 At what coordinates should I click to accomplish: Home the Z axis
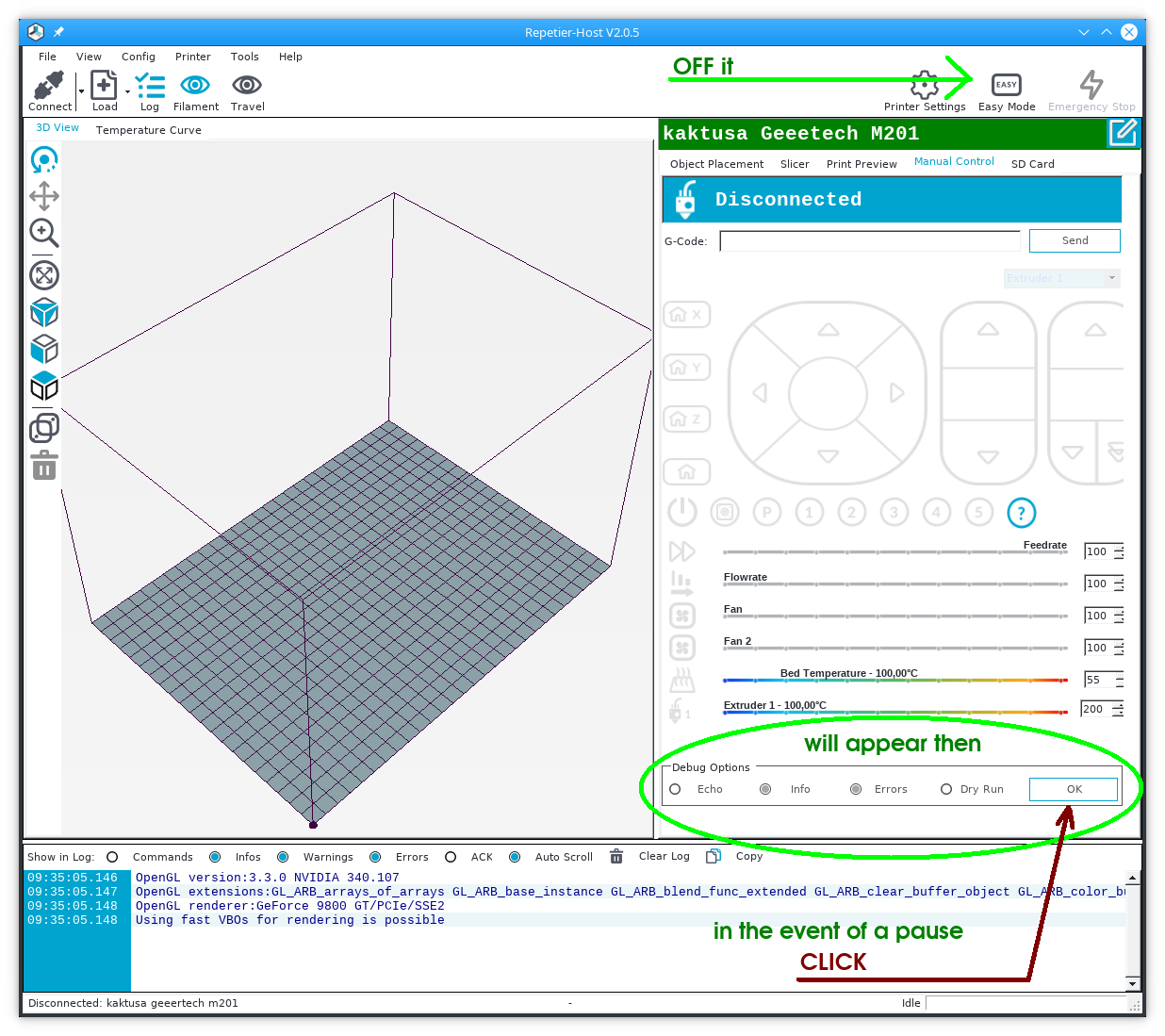coord(687,419)
